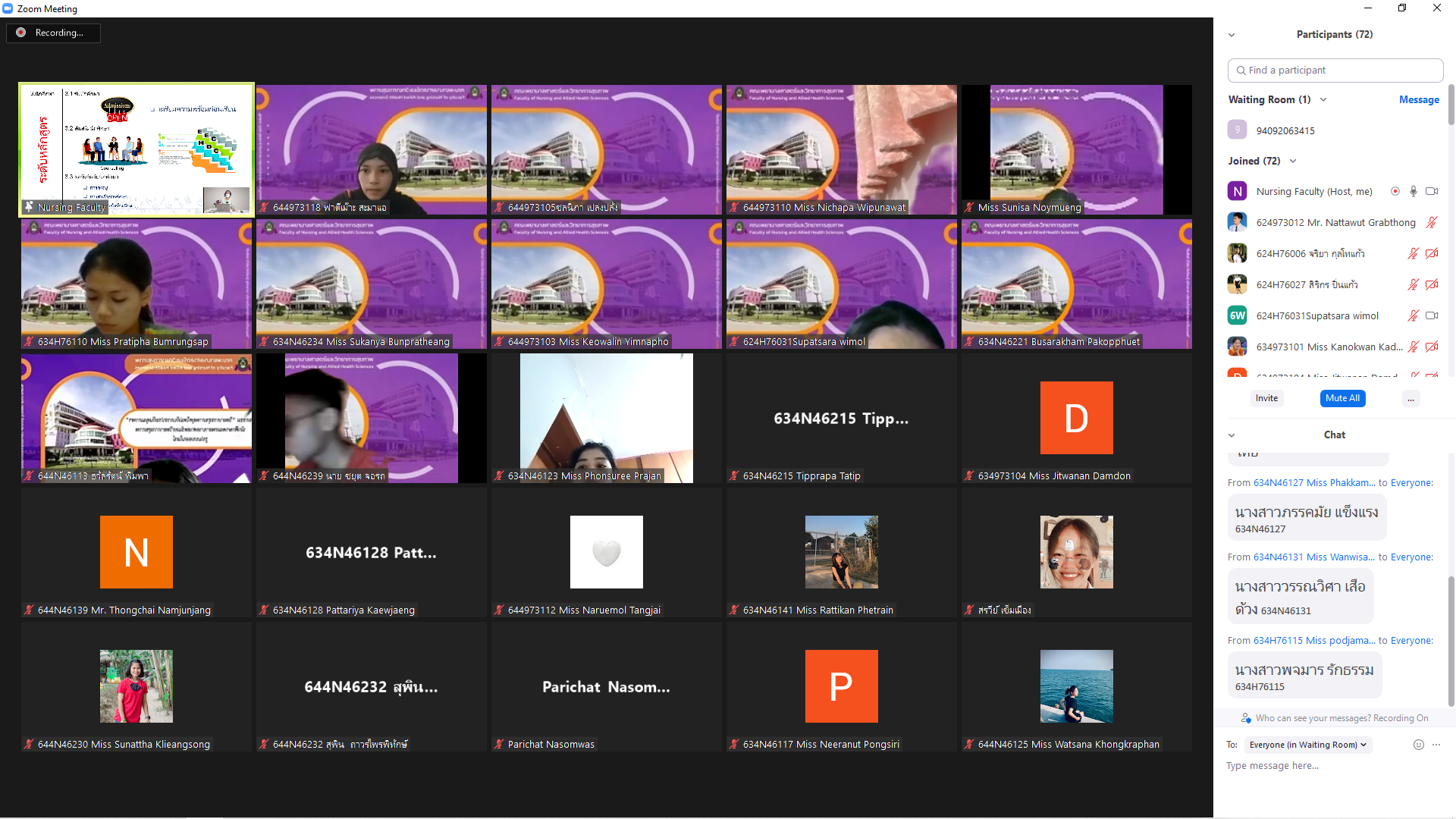
Task: Open the chat recipient dropdown Everyone (in Waiting Room)
Action: [1307, 745]
